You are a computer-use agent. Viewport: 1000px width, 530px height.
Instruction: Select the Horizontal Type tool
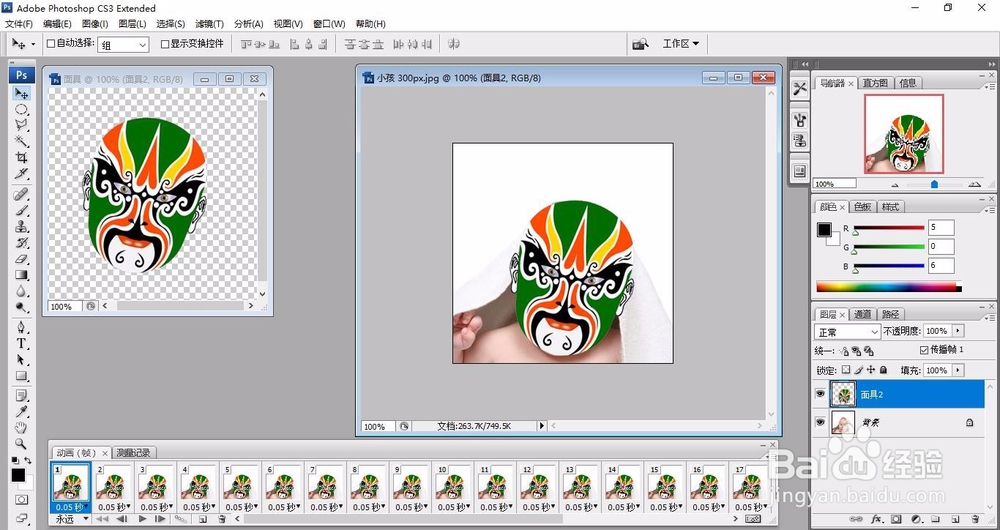click(x=21, y=343)
